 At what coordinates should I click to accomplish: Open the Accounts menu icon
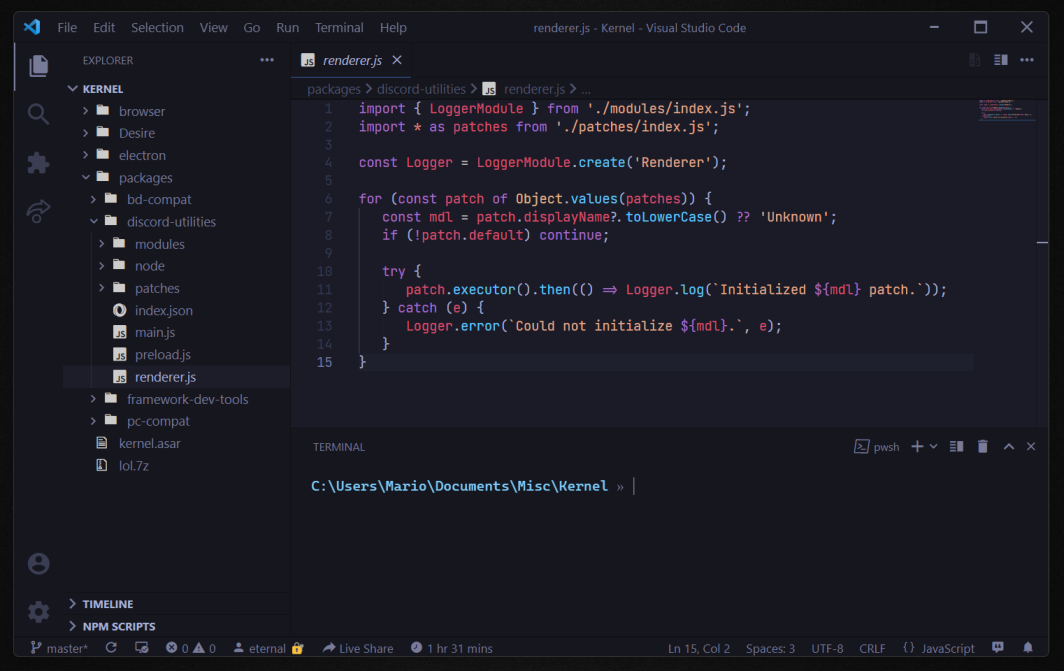pyautogui.click(x=39, y=563)
